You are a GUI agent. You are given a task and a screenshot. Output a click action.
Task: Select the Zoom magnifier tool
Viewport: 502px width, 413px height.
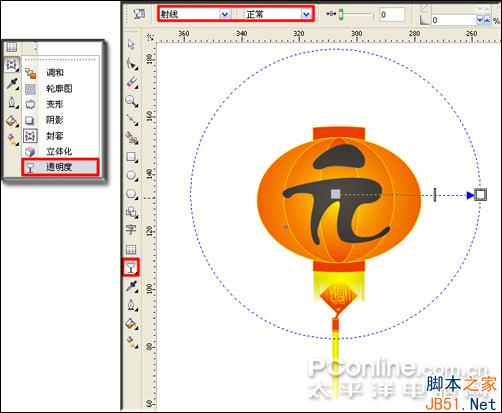tap(132, 101)
